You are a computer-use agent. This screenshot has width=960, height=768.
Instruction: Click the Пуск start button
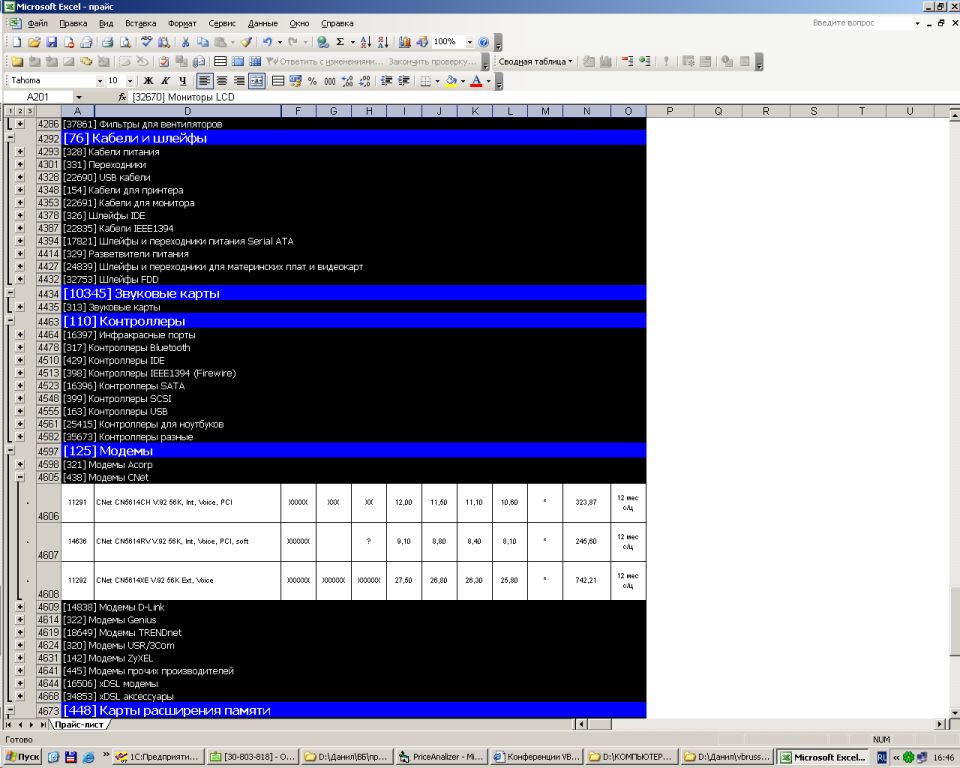22,757
